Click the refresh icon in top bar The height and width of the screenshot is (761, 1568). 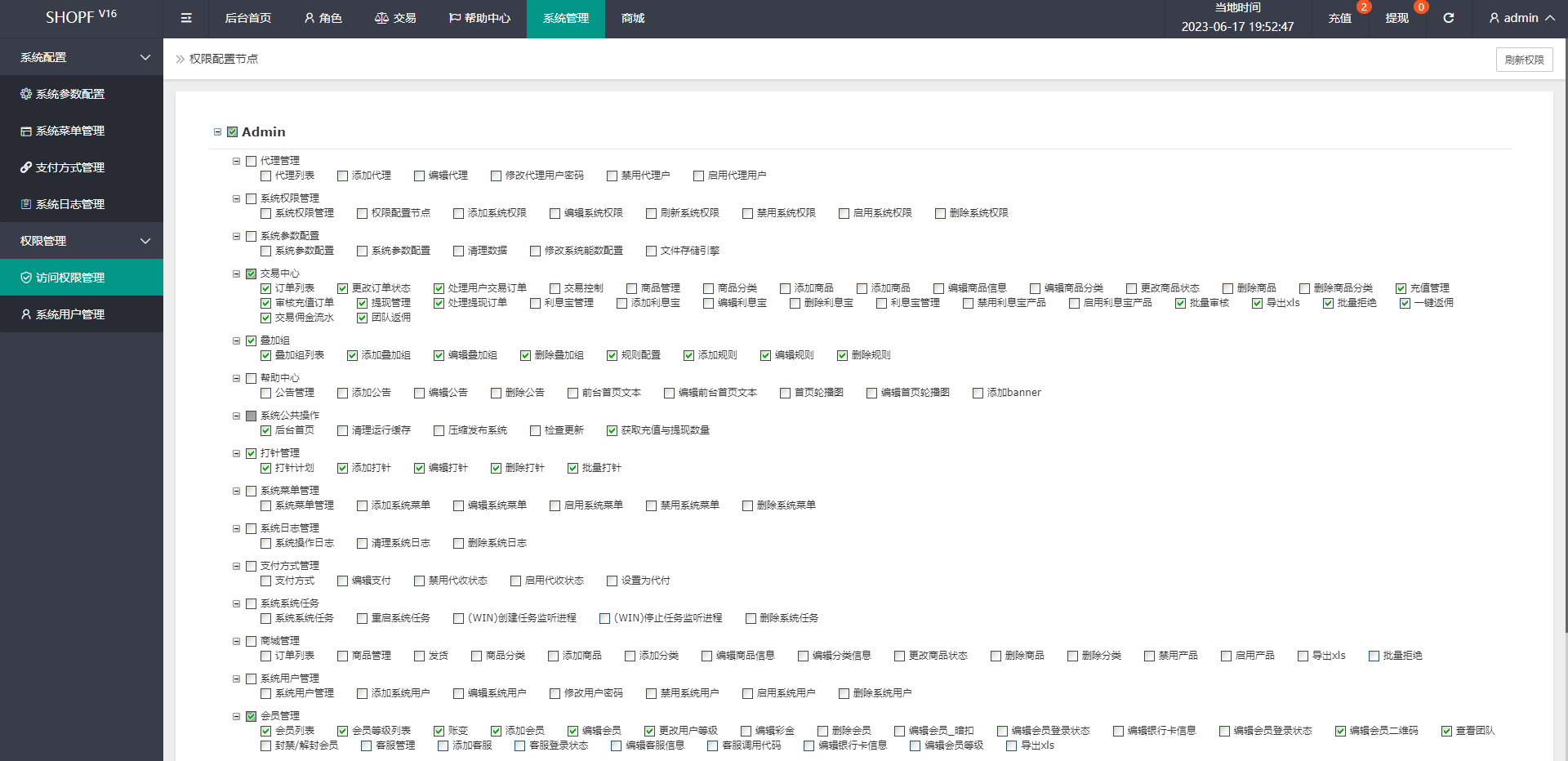(x=1448, y=18)
